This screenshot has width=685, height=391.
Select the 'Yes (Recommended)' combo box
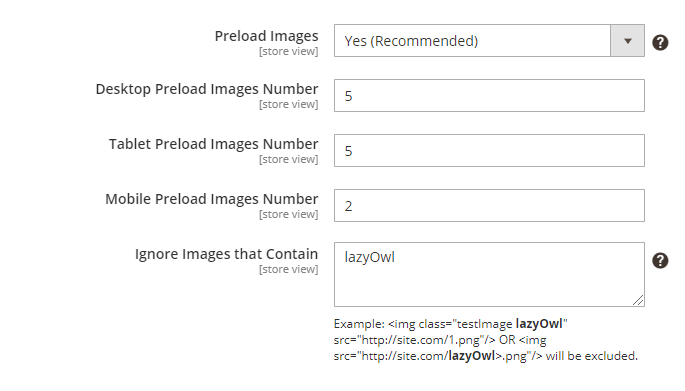pyautogui.click(x=489, y=41)
